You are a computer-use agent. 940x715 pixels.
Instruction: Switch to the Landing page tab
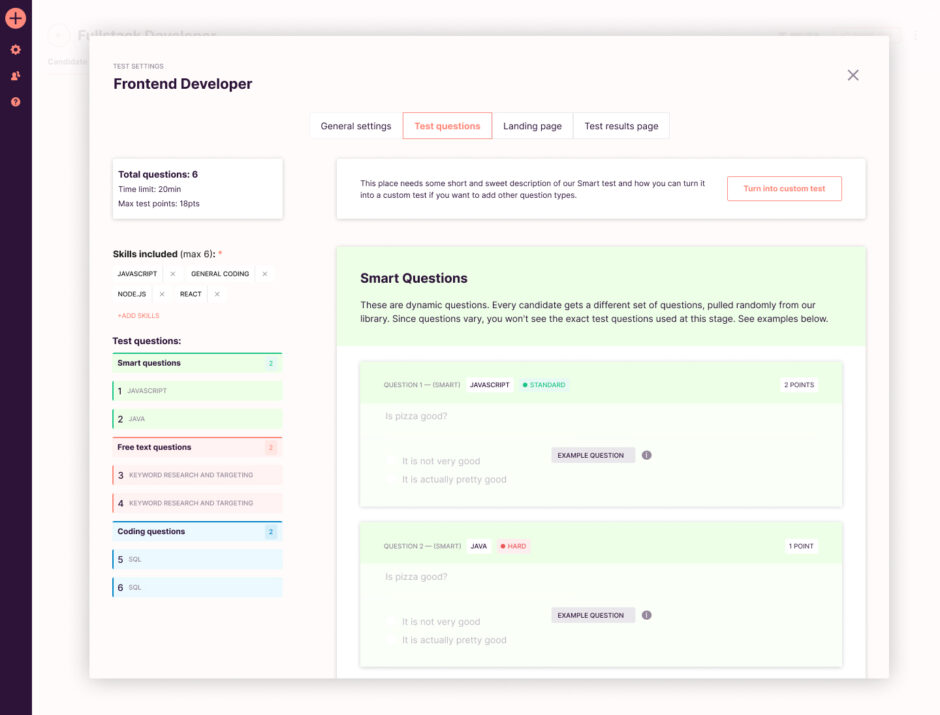pos(531,126)
